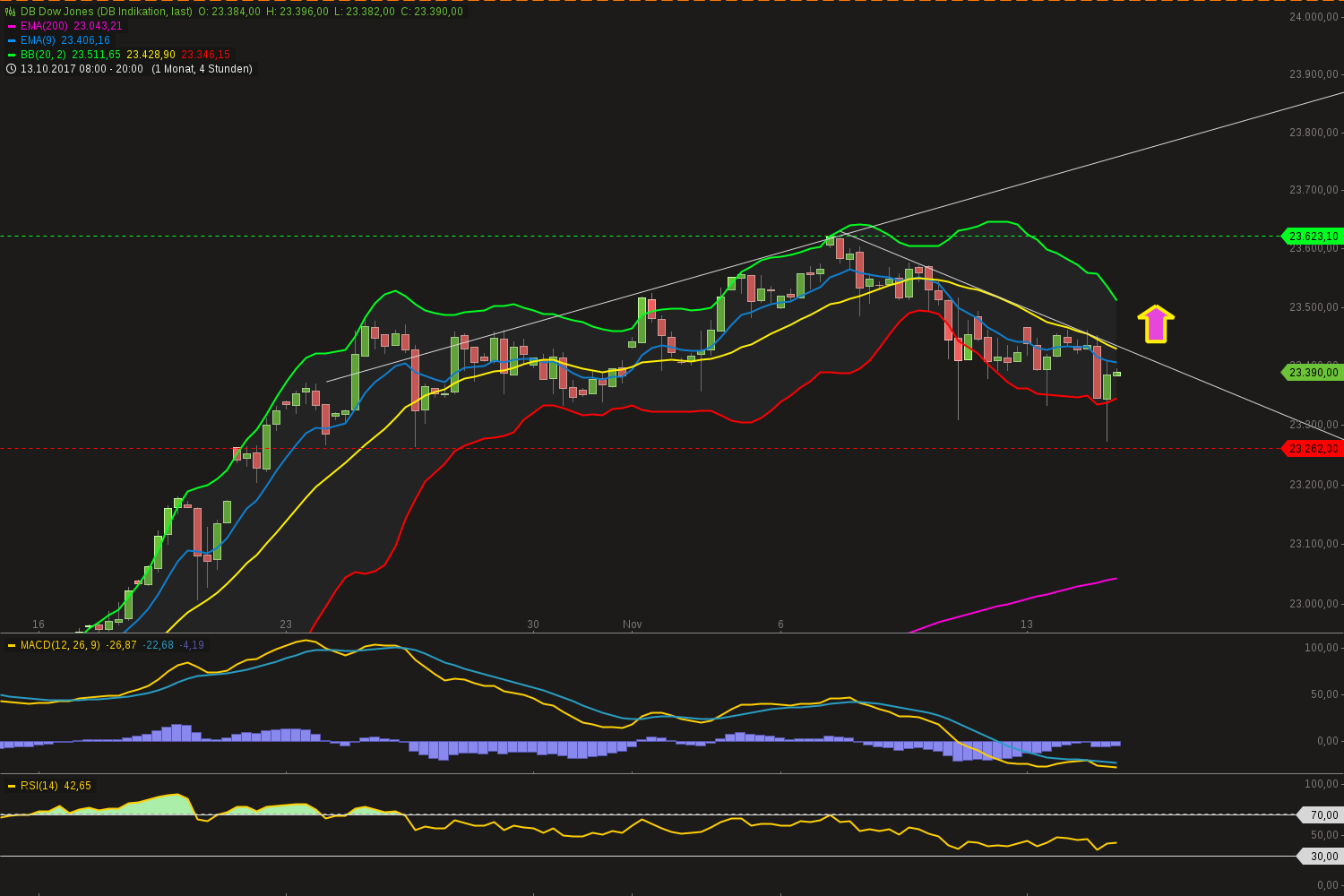Select middle Bollinger value 23.428,90
This screenshot has height=896, width=1344.
151,55
